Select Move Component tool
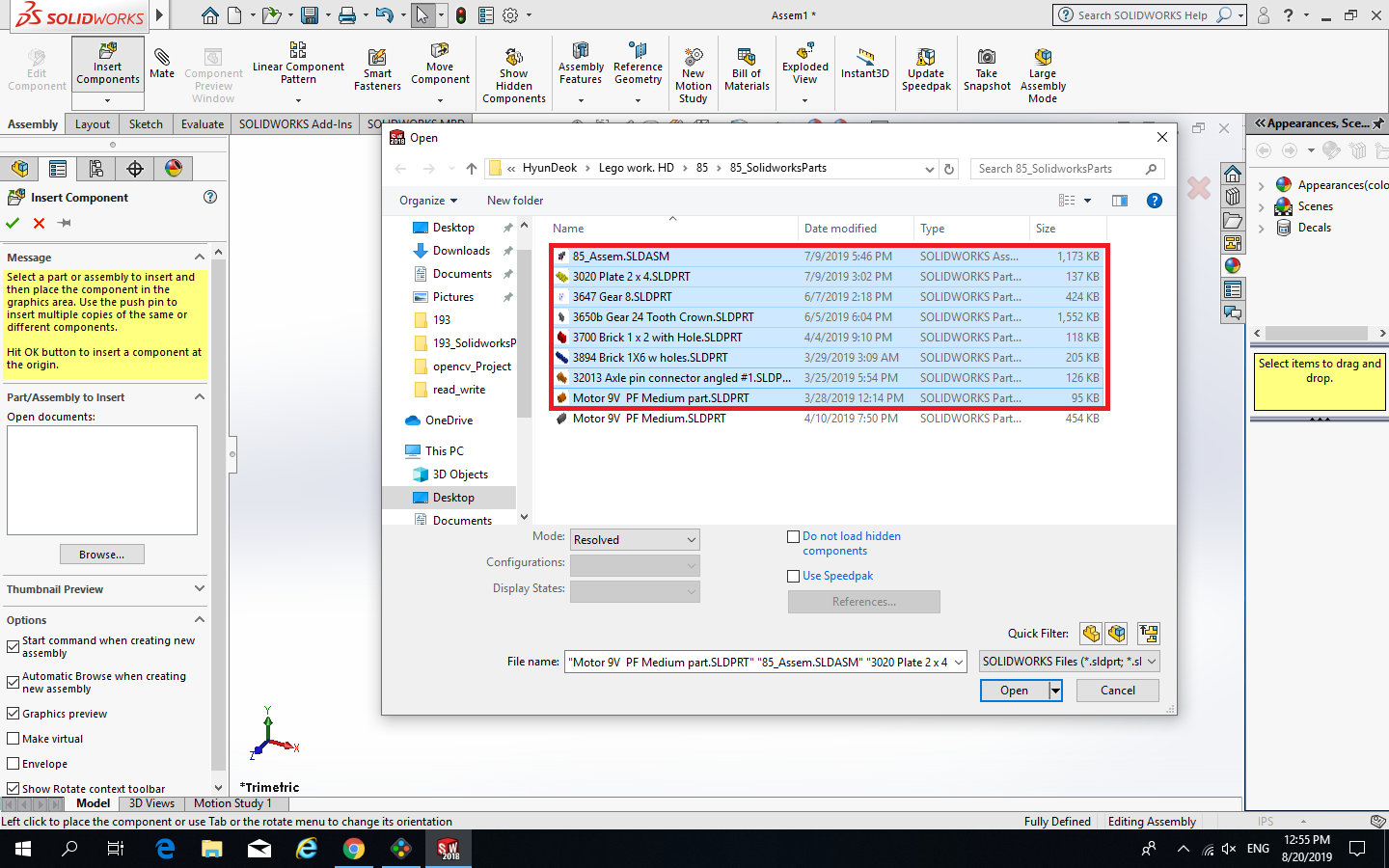The width and height of the screenshot is (1389, 868). tap(440, 63)
